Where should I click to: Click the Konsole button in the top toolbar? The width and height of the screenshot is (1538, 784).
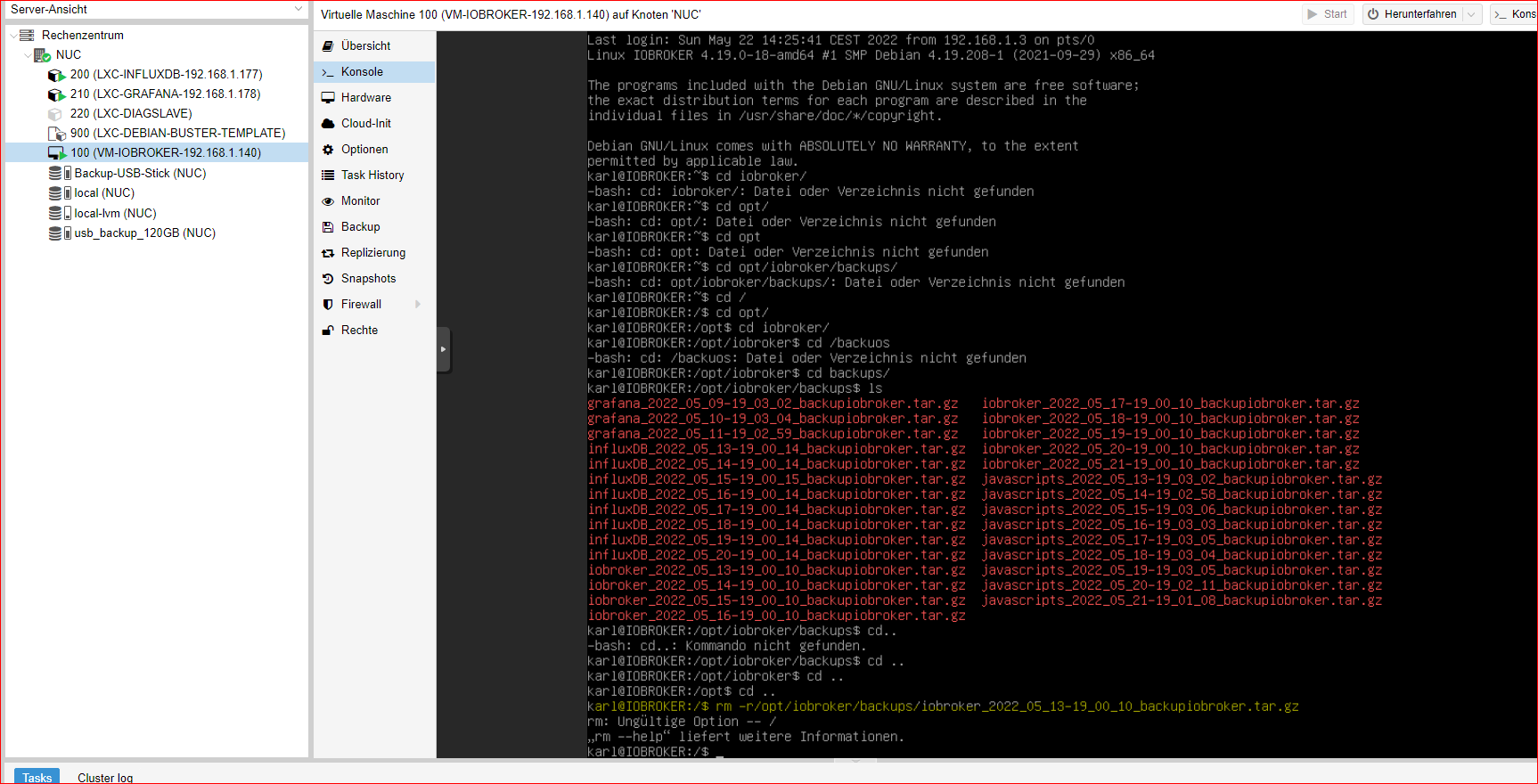point(1515,14)
